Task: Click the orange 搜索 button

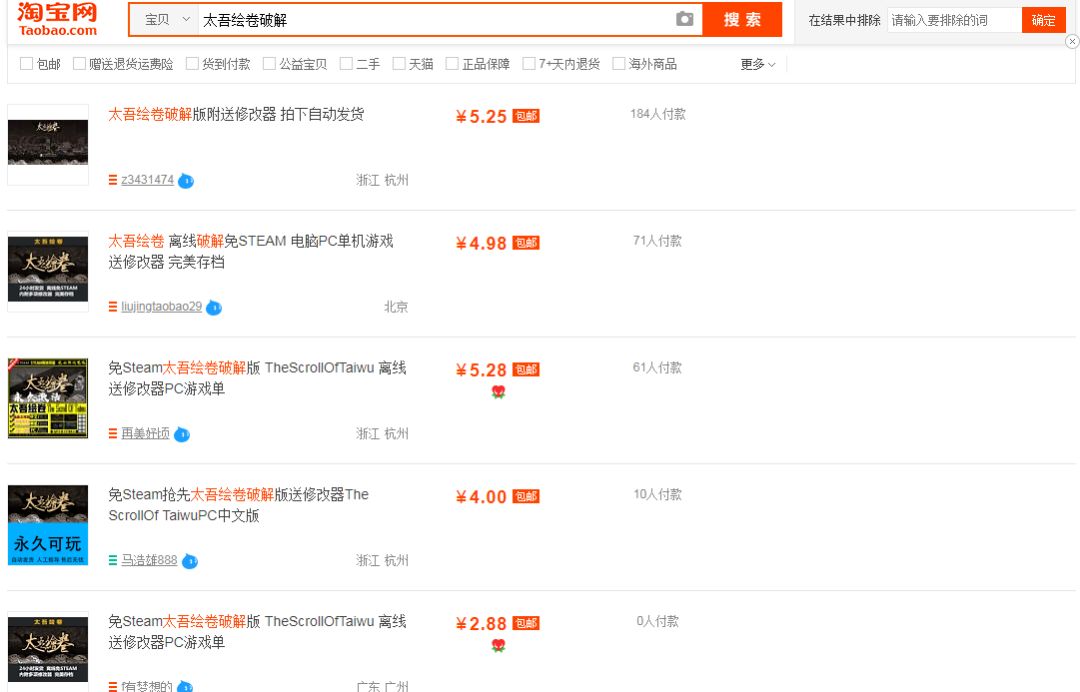Action: [742, 19]
